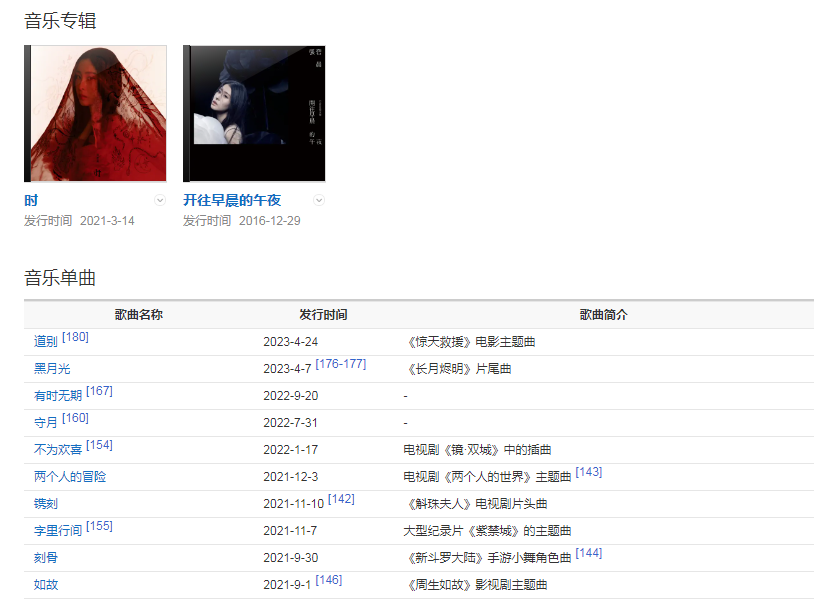This screenshot has width=818, height=599.
Task: Open the song link 守月
Action: [46, 423]
